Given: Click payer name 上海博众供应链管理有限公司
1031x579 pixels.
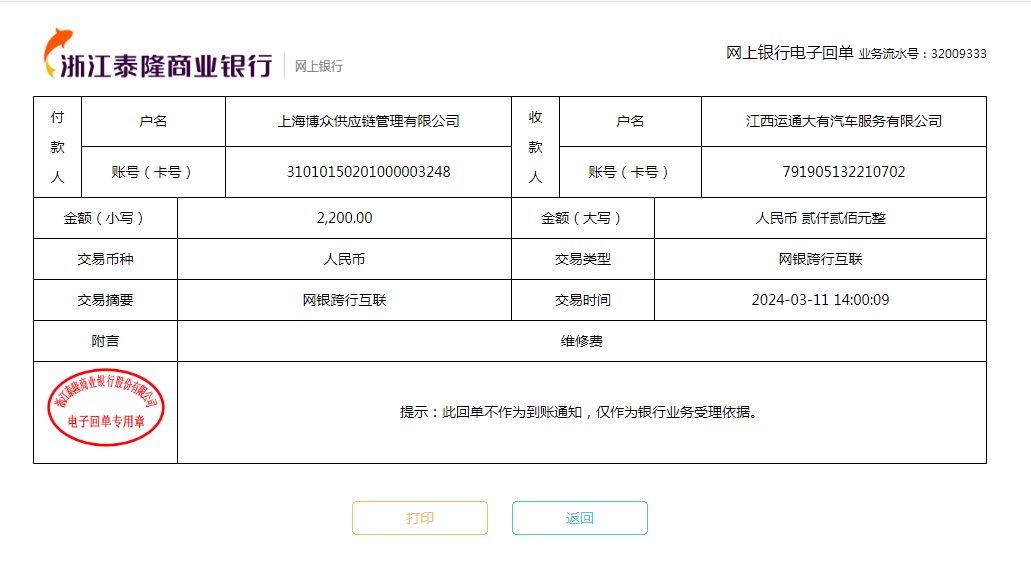Looking at the screenshot, I should 368,121.
